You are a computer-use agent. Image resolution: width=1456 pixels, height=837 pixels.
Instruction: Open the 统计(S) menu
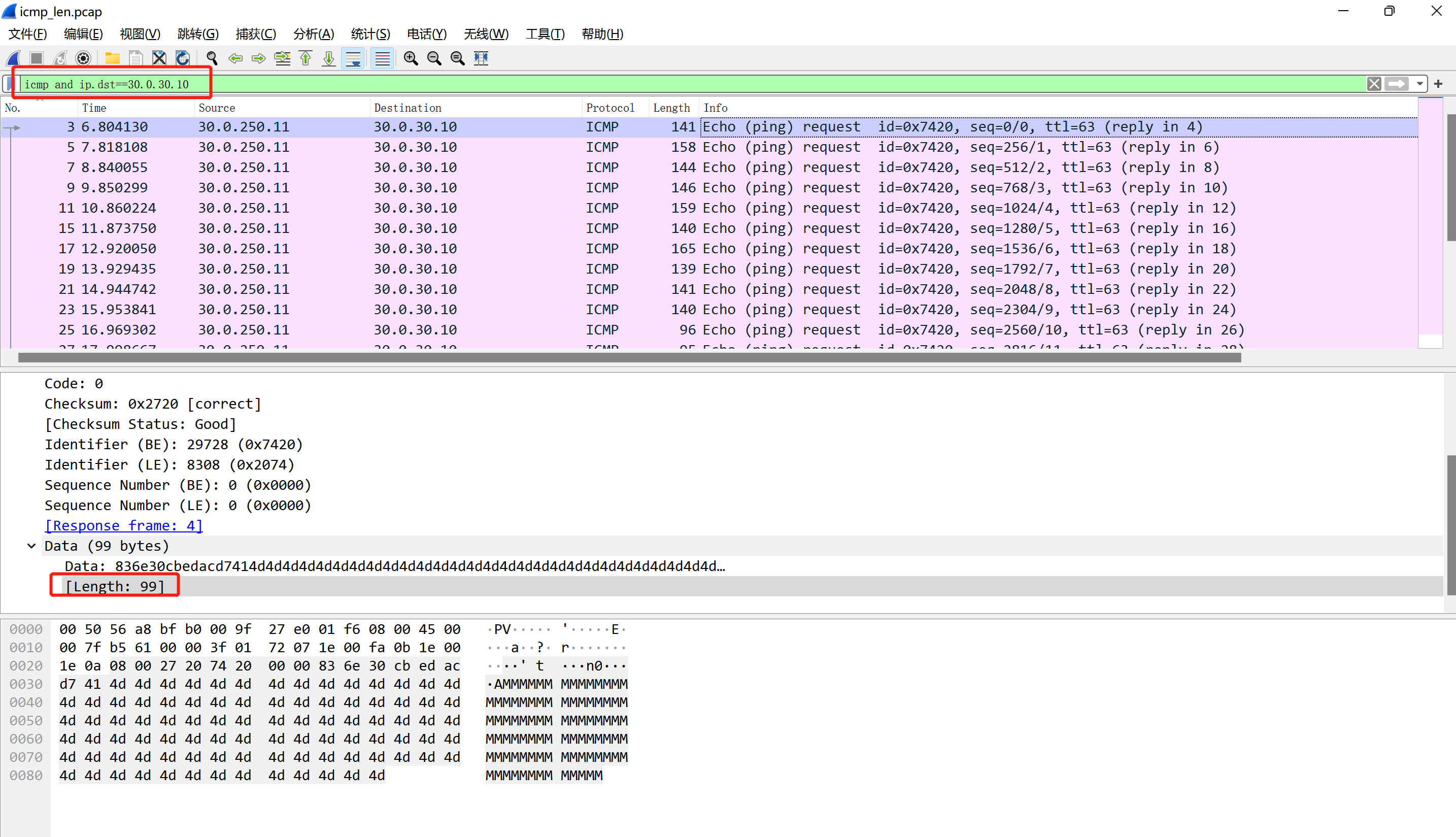370,34
